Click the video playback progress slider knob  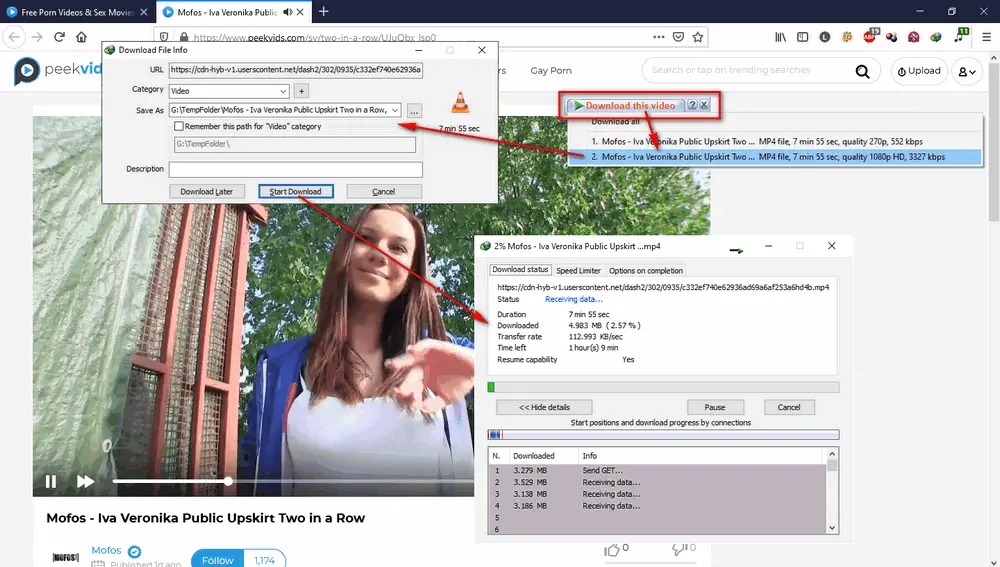tap(228, 482)
